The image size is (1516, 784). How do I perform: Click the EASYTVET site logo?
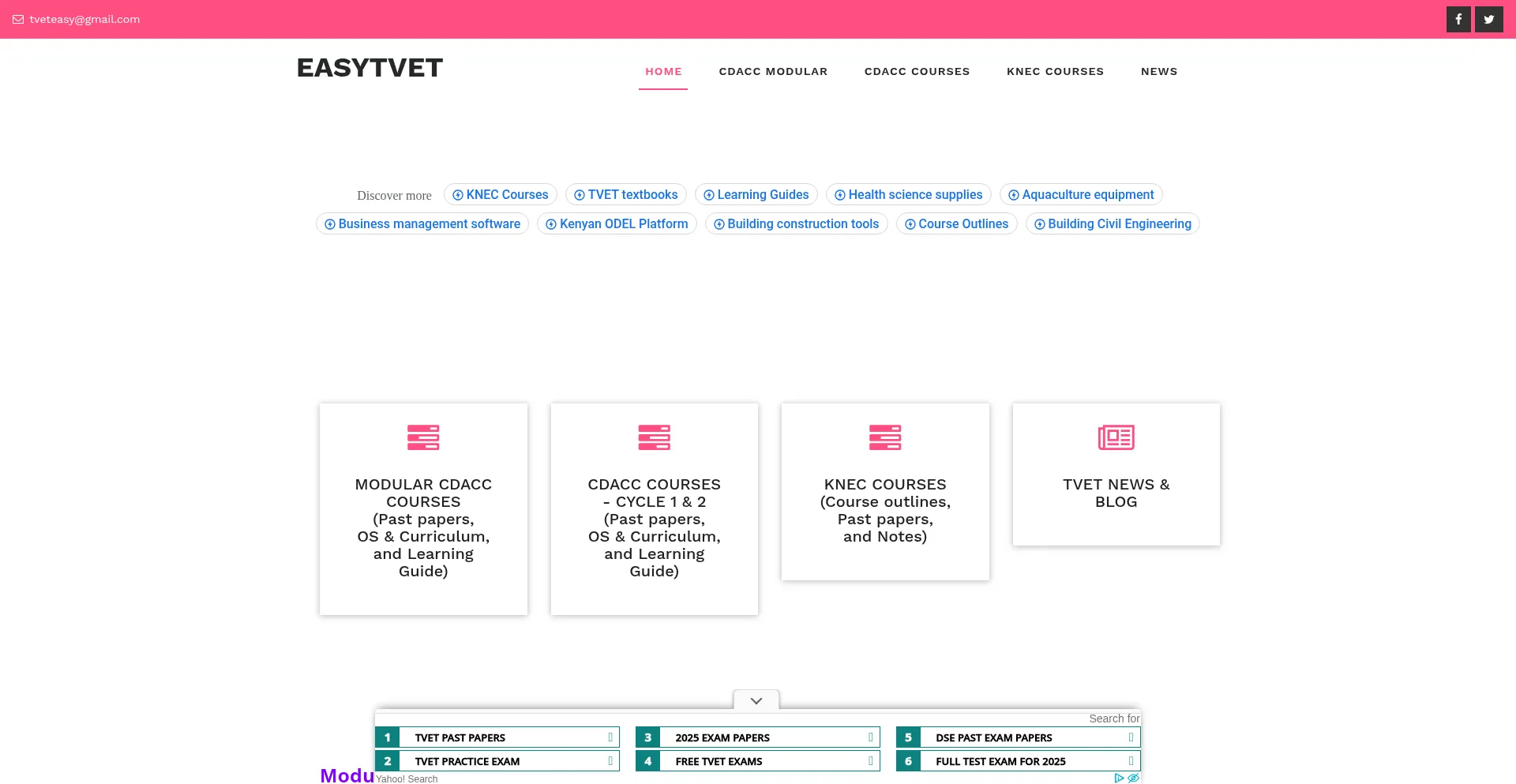click(x=370, y=68)
